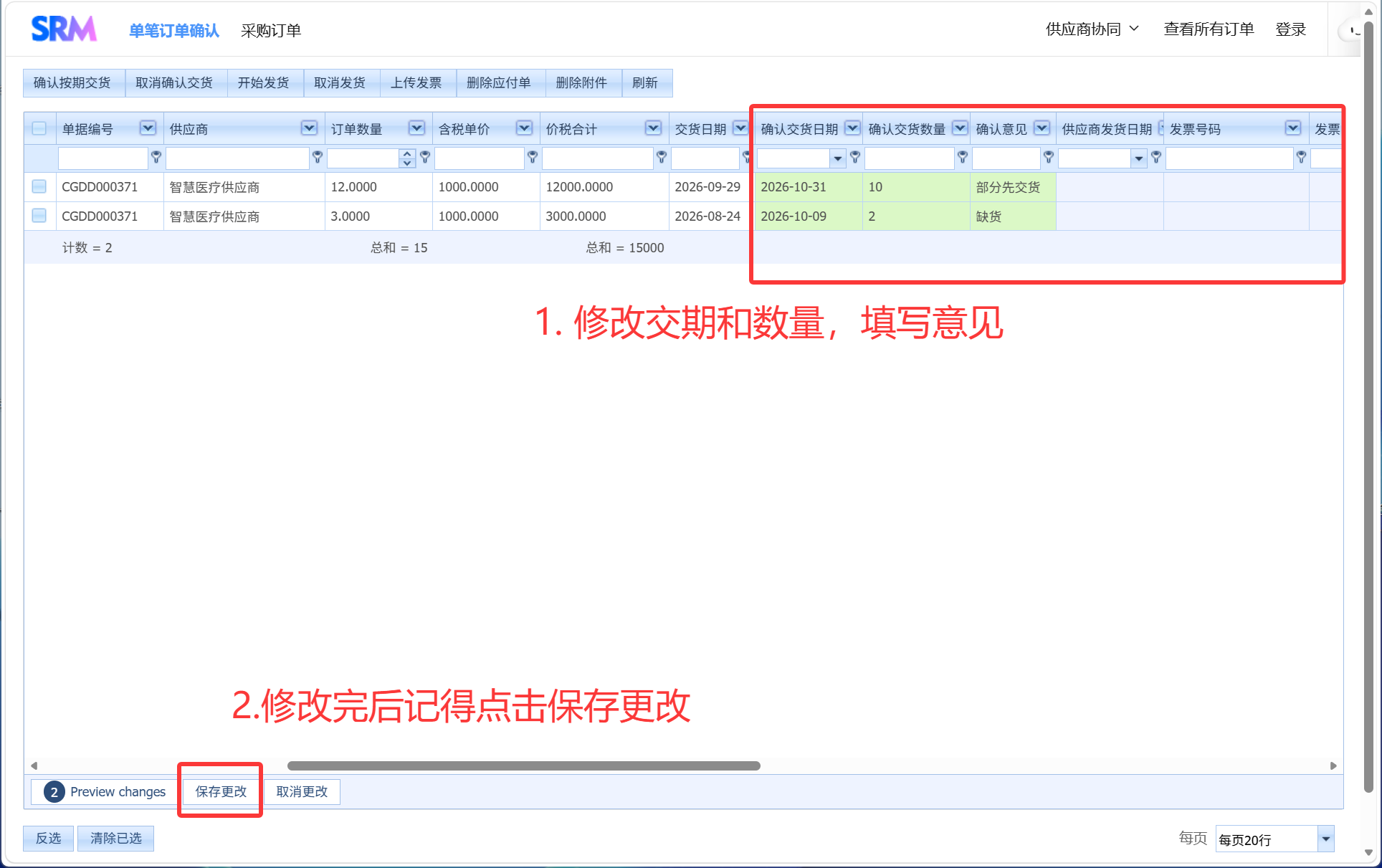This screenshot has height=868, width=1382.
Task: Click the SRM logo
Action: (64, 29)
